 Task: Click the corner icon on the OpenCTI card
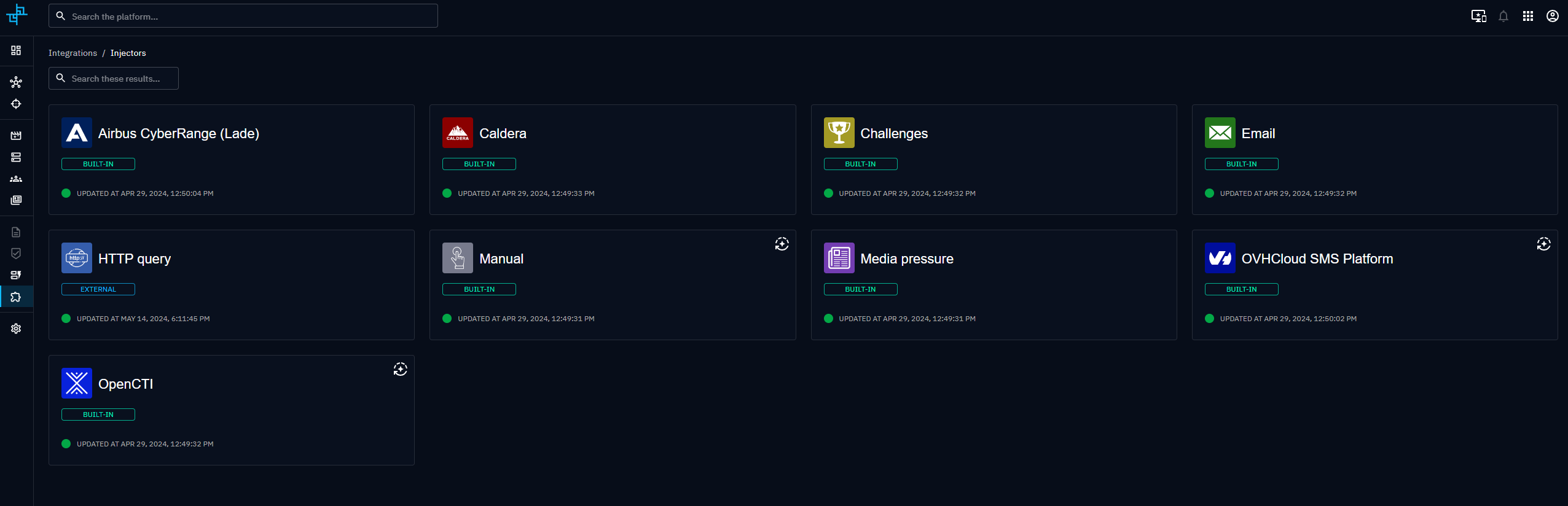coord(400,370)
